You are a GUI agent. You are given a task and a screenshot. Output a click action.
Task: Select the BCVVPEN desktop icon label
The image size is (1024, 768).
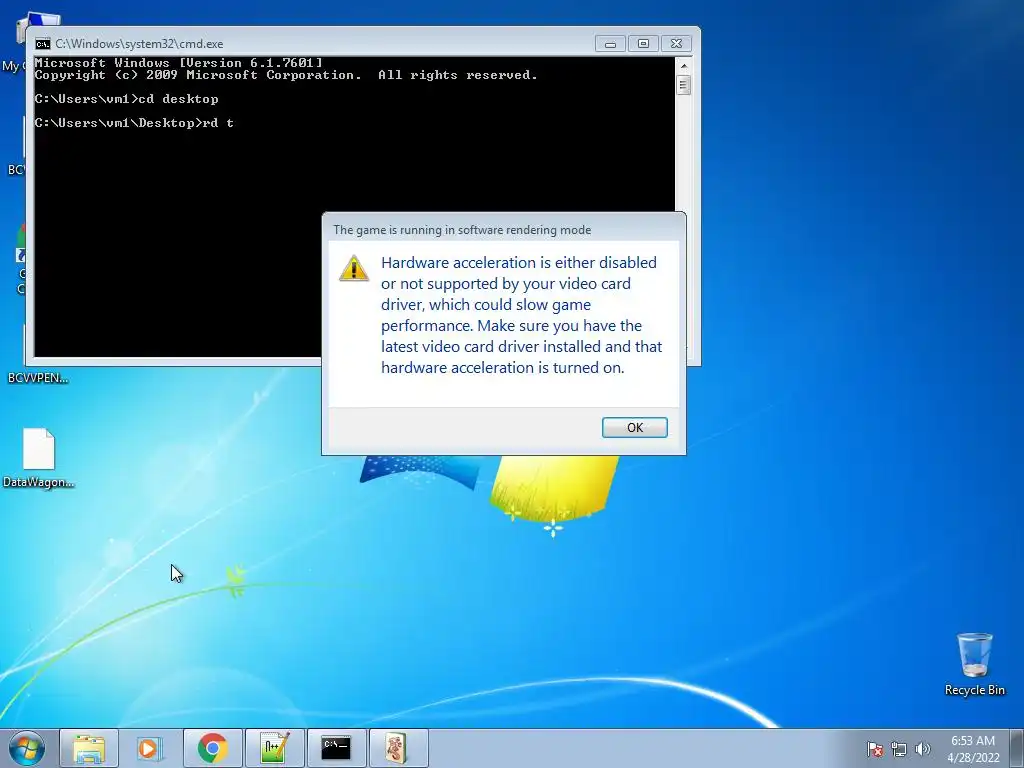[38, 377]
